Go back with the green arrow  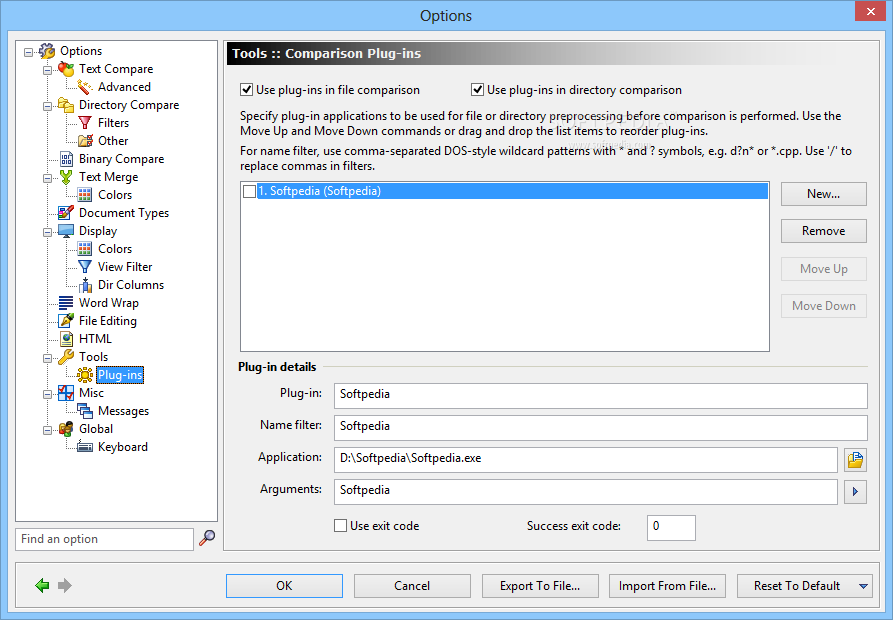(x=42, y=585)
